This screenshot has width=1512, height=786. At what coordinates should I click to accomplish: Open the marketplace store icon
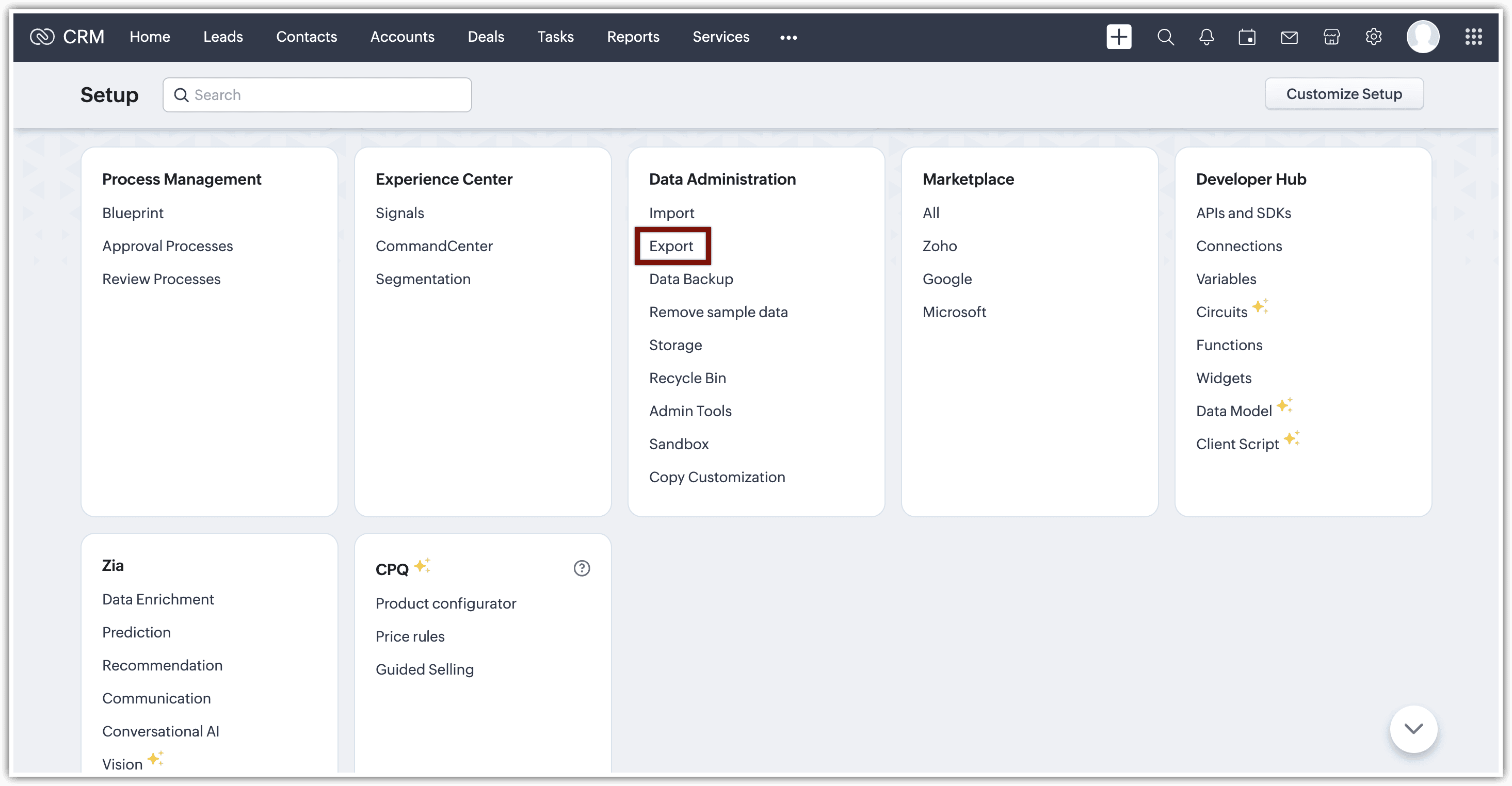(x=1331, y=37)
